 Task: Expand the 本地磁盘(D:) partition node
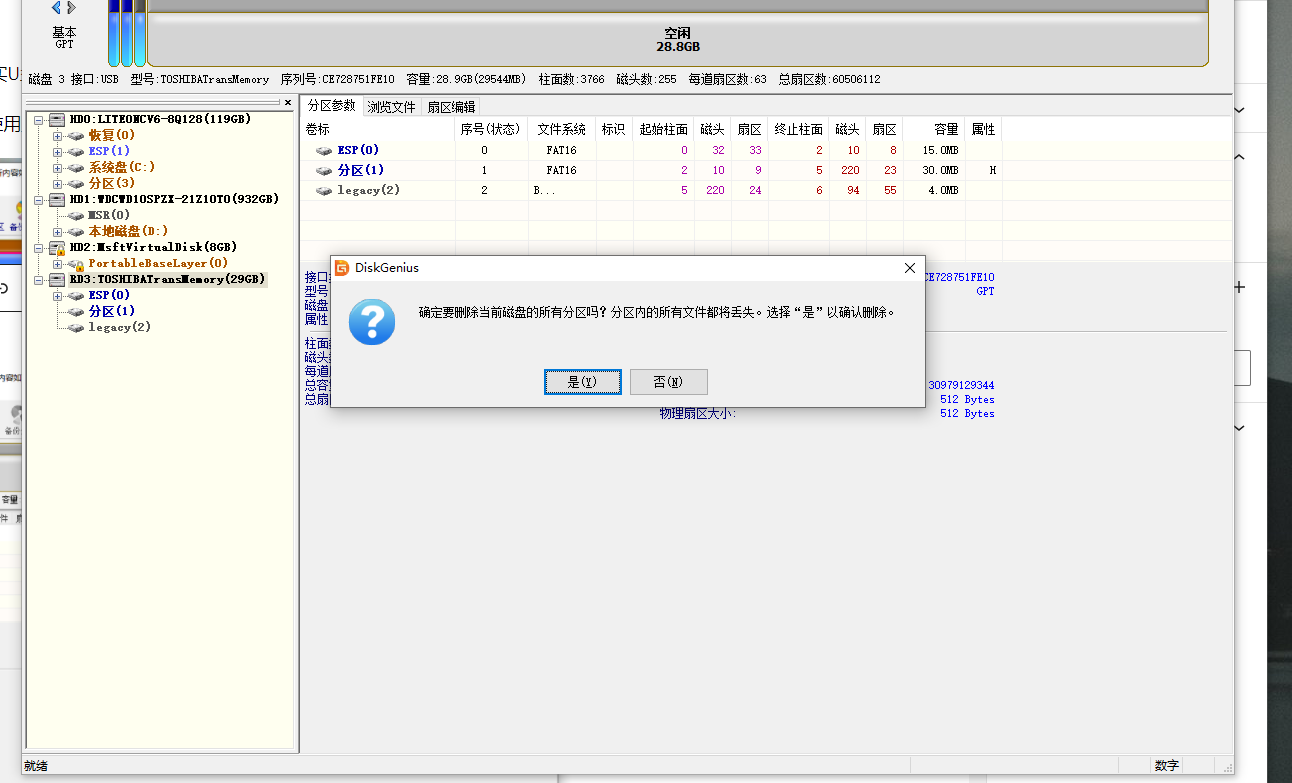tap(57, 231)
